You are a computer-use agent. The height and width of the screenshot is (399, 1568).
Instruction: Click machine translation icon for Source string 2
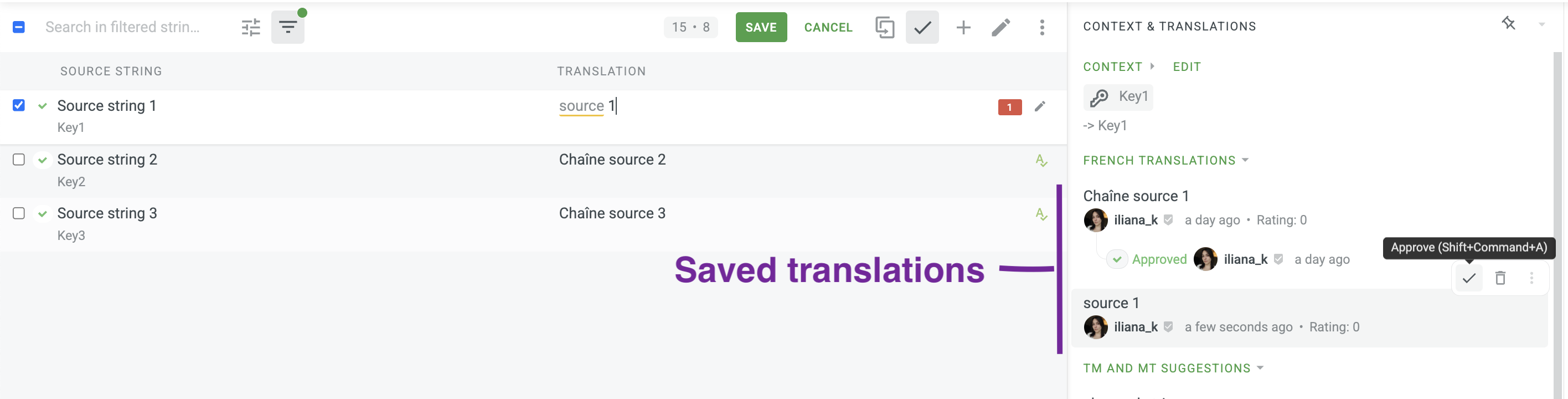click(1041, 161)
